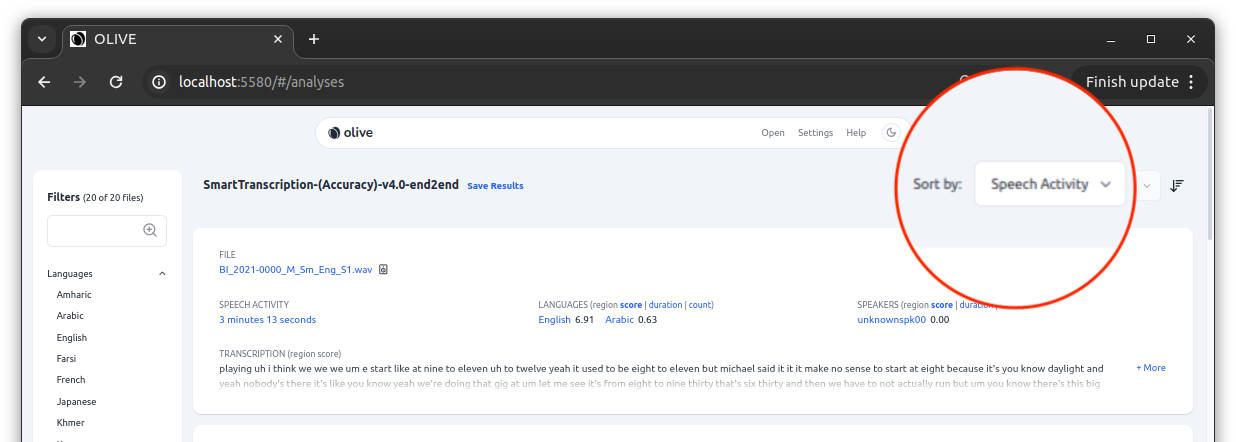Open the Sort by Speech Activity dropdown
Image resolution: width=1236 pixels, height=442 pixels.
(x=1049, y=184)
